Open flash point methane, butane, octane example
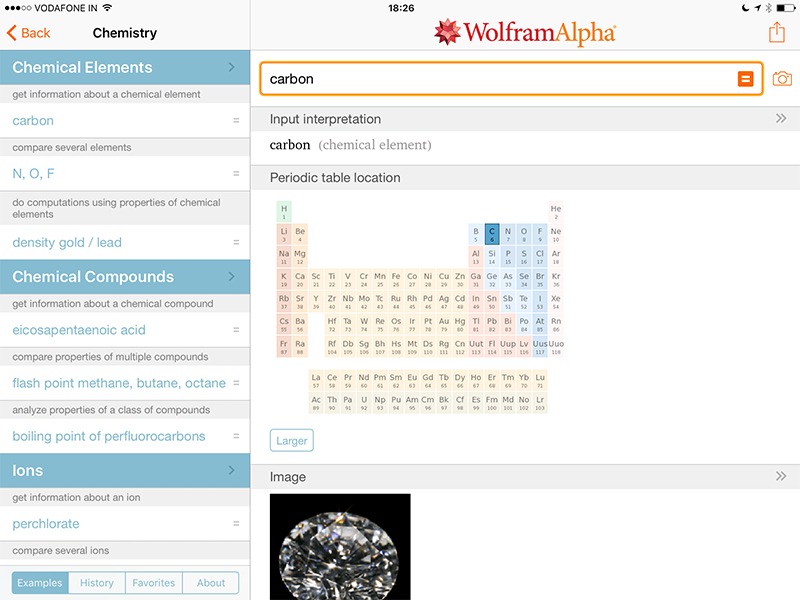800x600 pixels. coord(125,383)
